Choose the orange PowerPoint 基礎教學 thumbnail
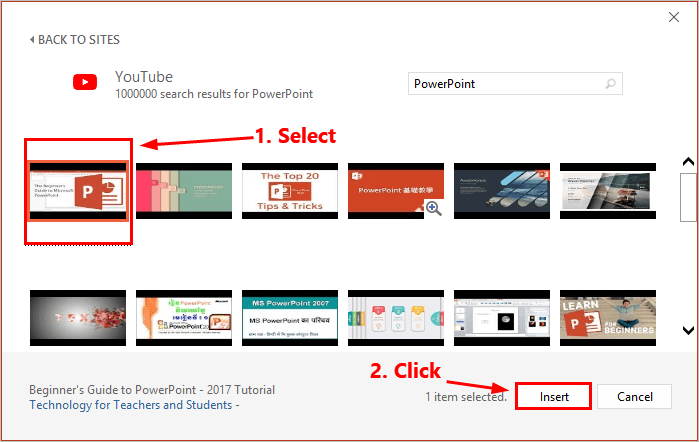 396,190
